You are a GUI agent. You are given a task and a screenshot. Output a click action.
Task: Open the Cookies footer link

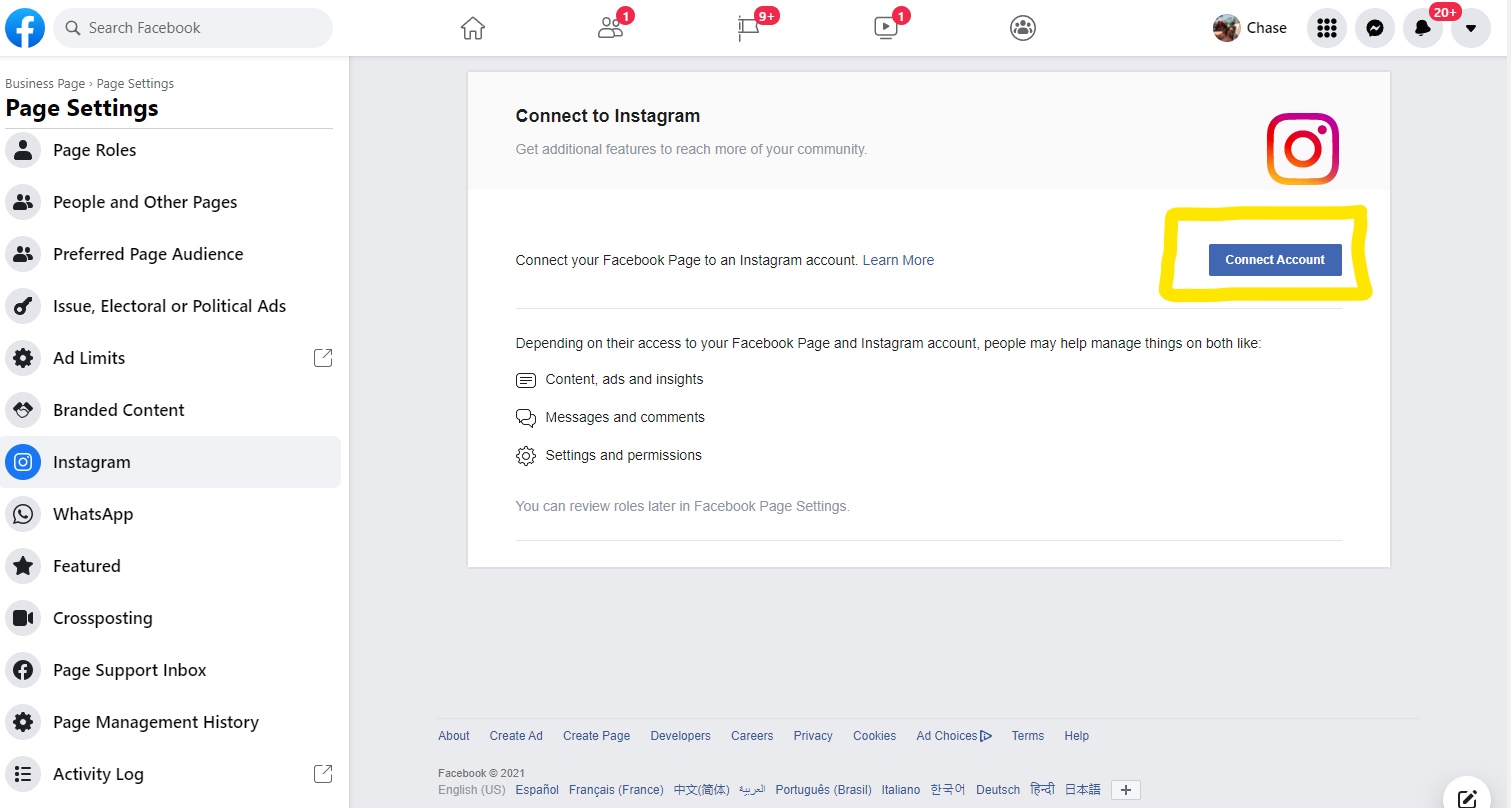(874, 736)
